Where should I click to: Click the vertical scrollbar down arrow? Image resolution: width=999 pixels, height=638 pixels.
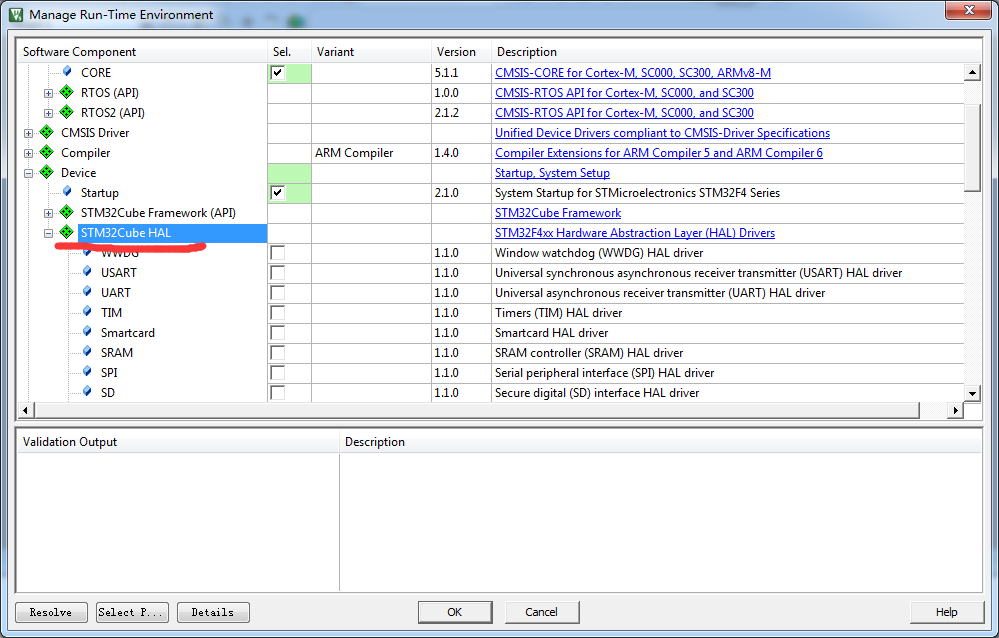click(972, 393)
